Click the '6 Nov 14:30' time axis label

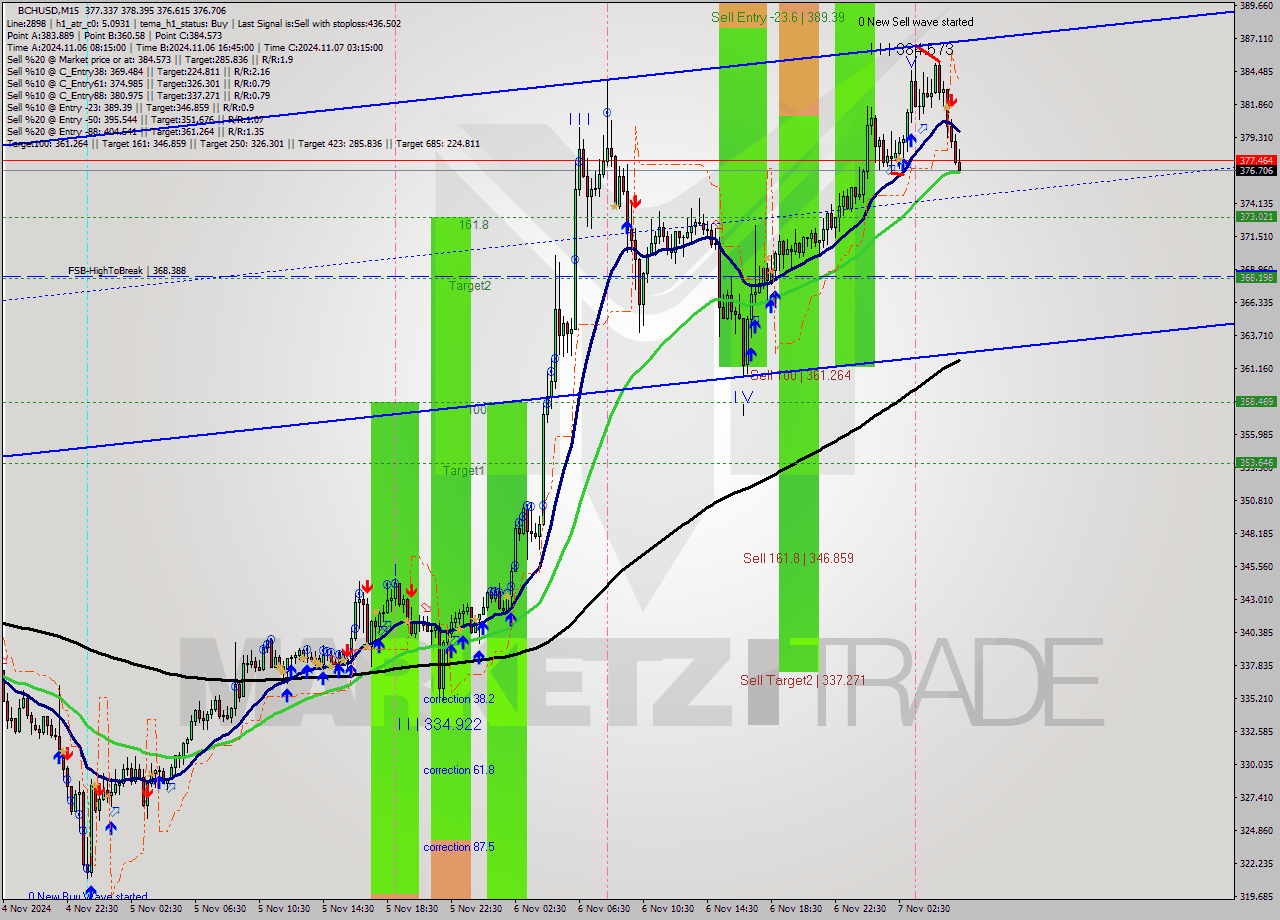coord(732,909)
